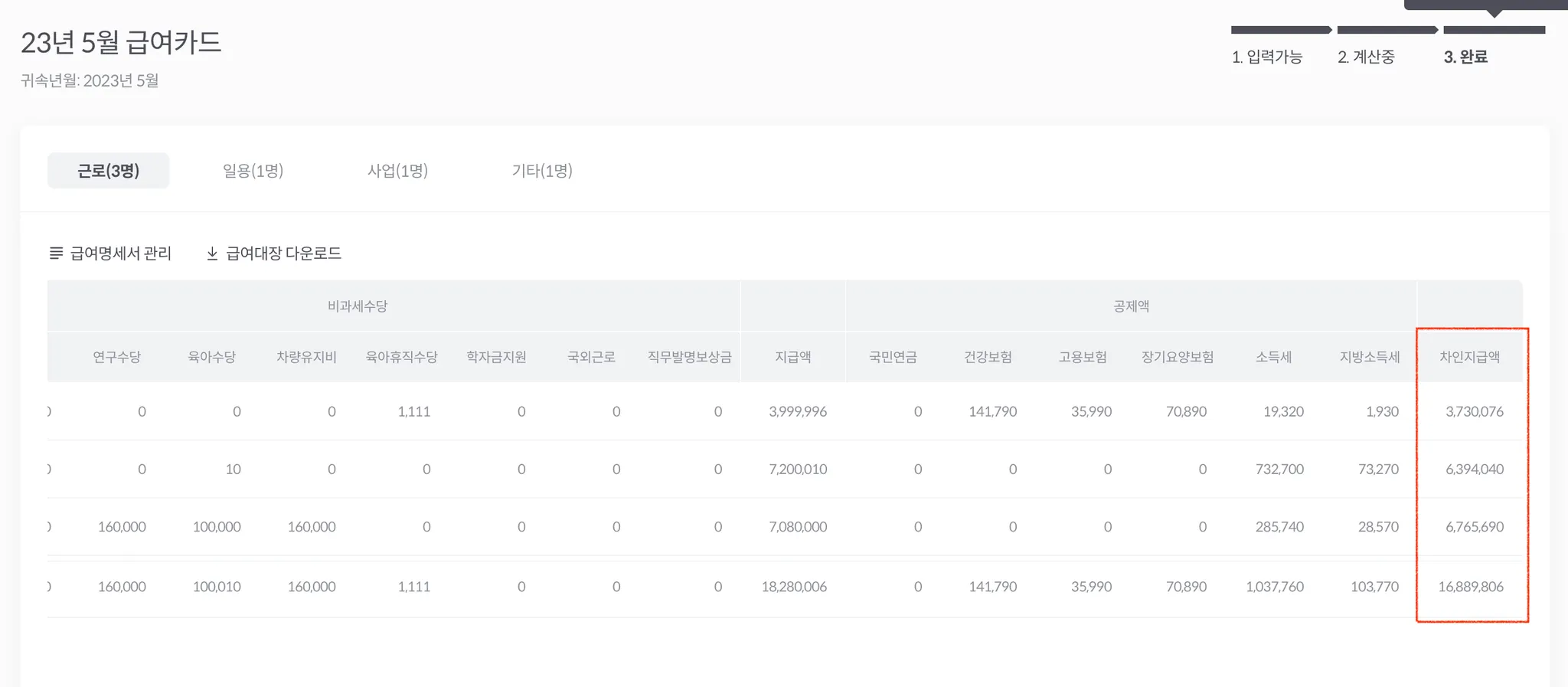Click the 차인지급액 column header
The width and height of the screenshot is (1568, 687).
1469,357
